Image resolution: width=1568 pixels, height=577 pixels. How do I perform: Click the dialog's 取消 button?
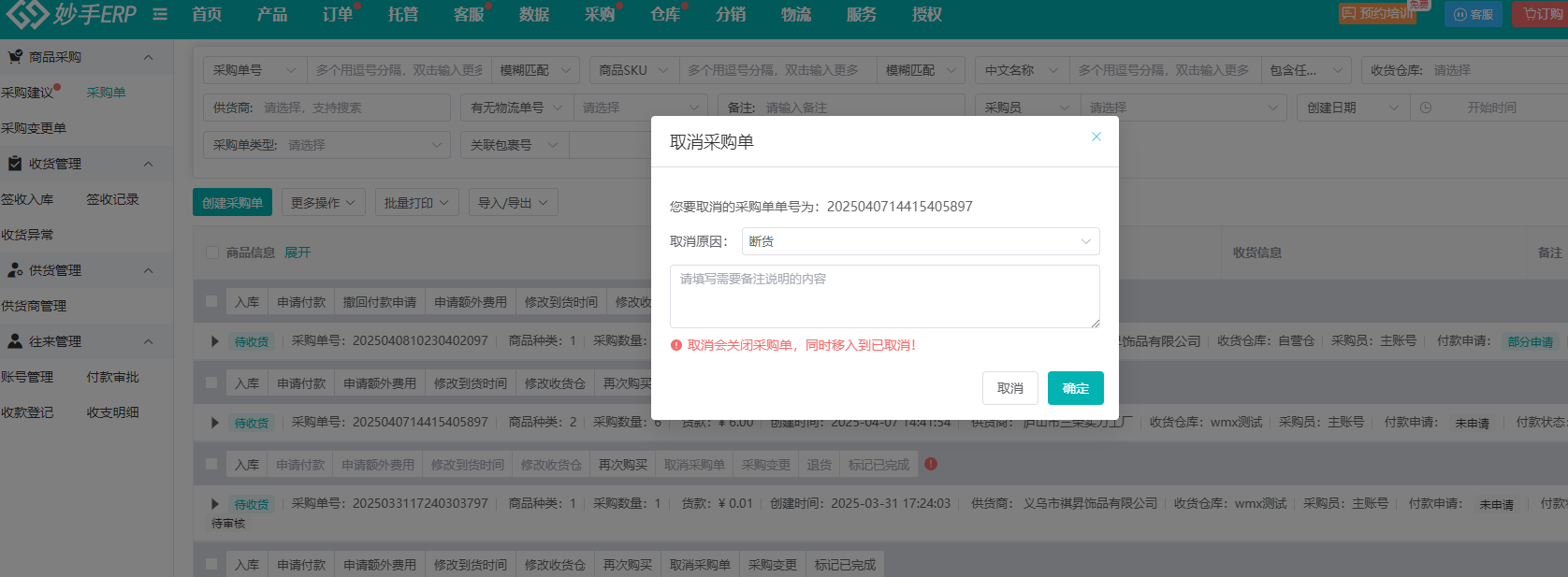[x=1010, y=388]
